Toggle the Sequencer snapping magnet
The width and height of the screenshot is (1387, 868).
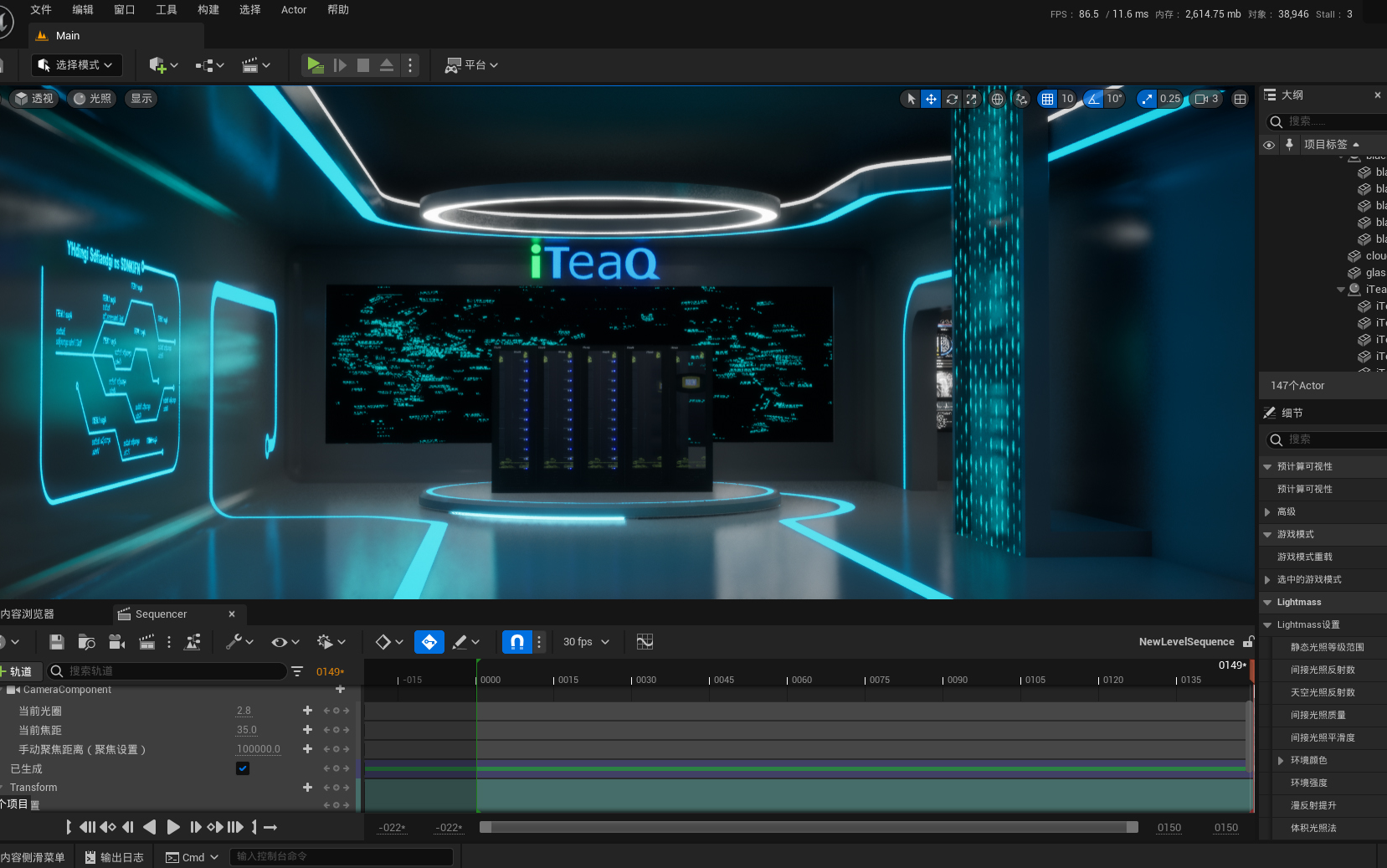[x=516, y=642]
